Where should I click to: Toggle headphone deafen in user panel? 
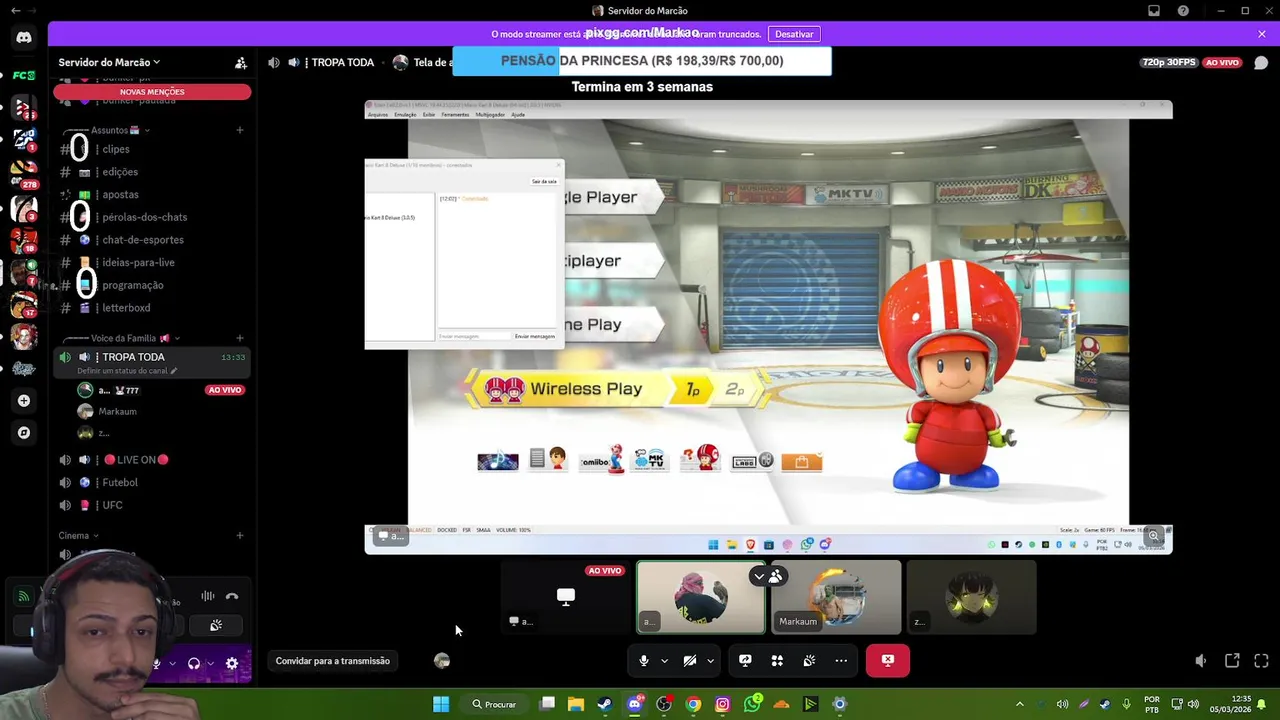click(x=194, y=663)
